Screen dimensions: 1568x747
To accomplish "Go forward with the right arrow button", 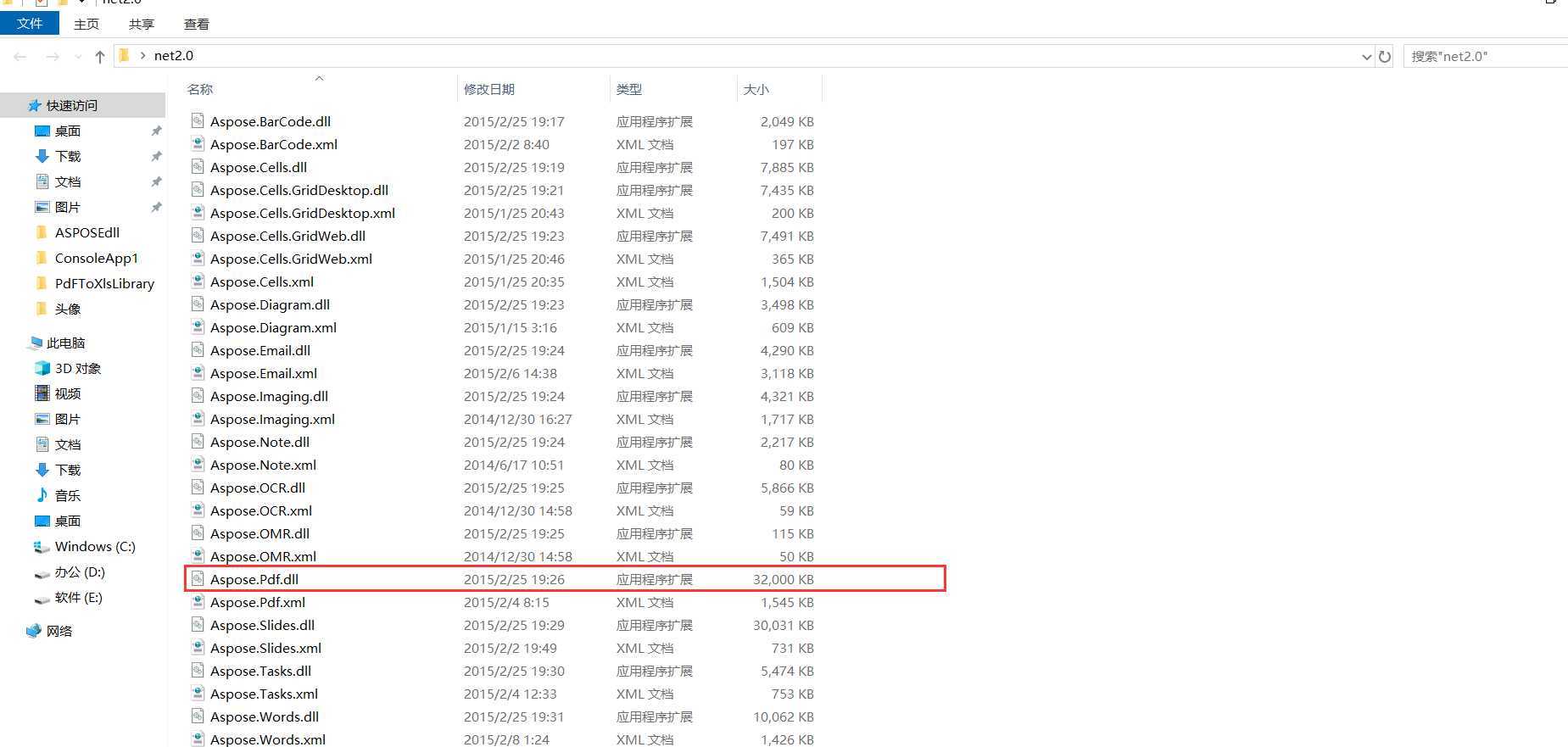I will [x=53, y=57].
